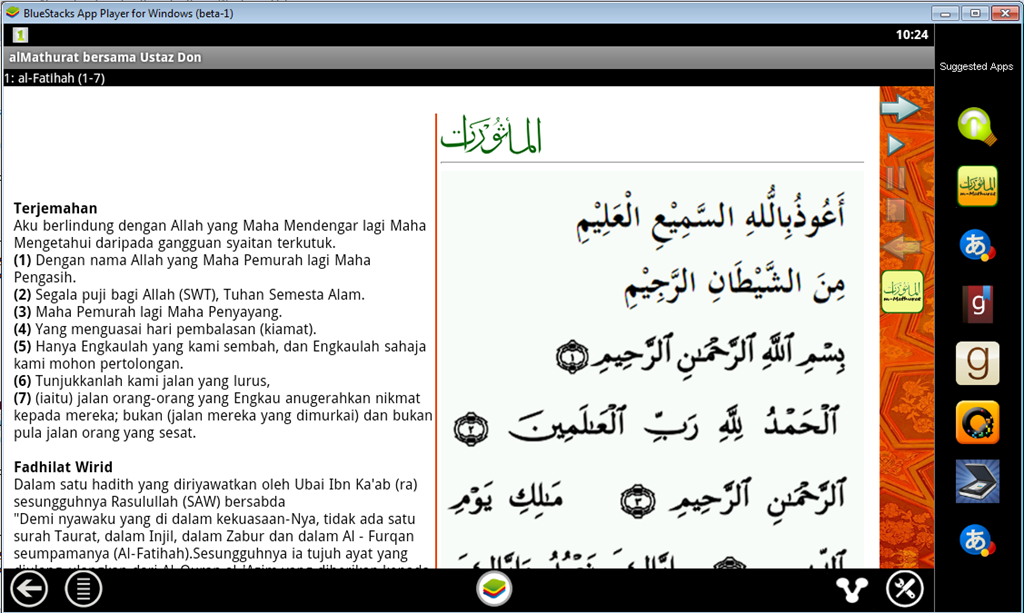This screenshot has height=613, width=1024.
Task: Select '1: al-Fatihah (1-7)' heading
Action: (54, 78)
